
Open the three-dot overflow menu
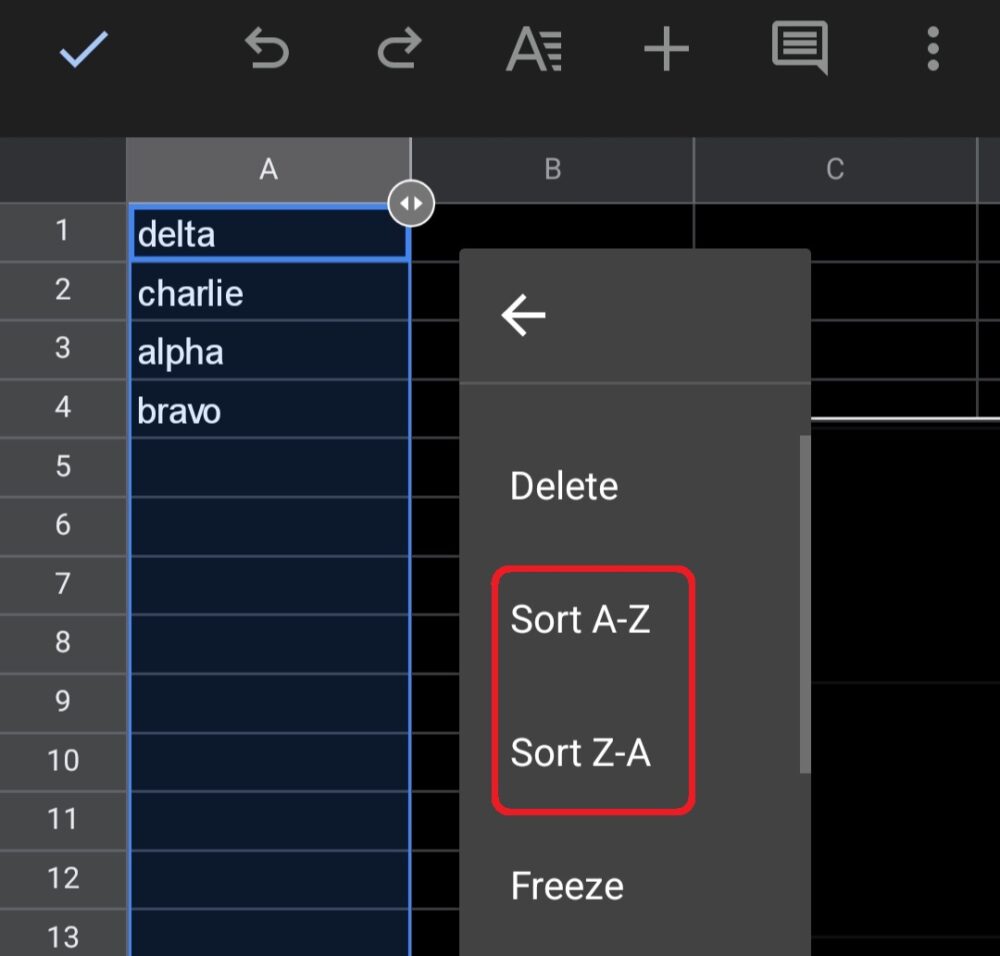click(932, 50)
